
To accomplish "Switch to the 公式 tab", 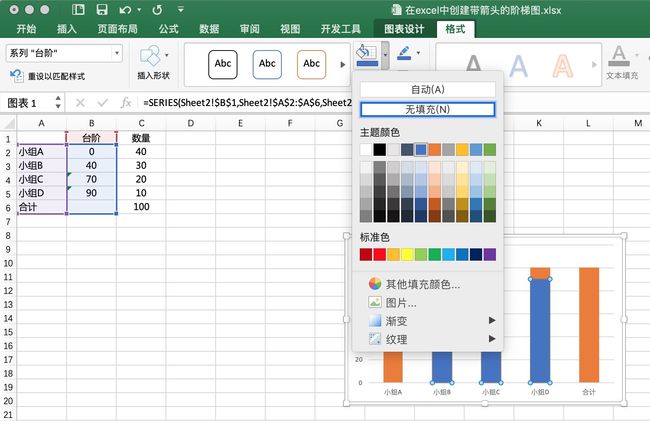I will [168, 29].
